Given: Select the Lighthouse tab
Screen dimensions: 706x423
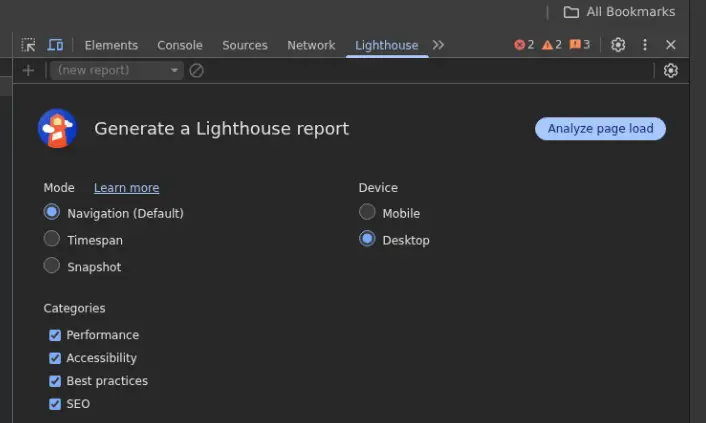Looking at the screenshot, I should (x=387, y=45).
